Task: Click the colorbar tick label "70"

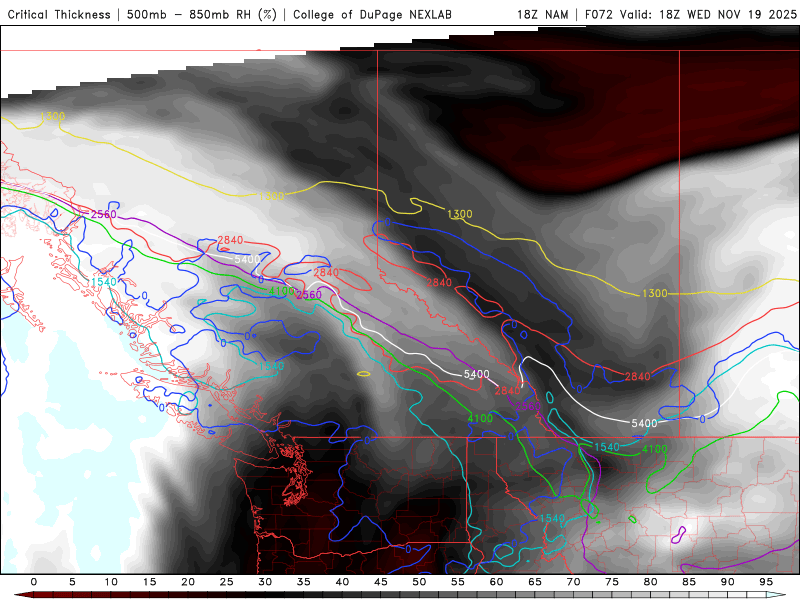Action: tap(573, 582)
